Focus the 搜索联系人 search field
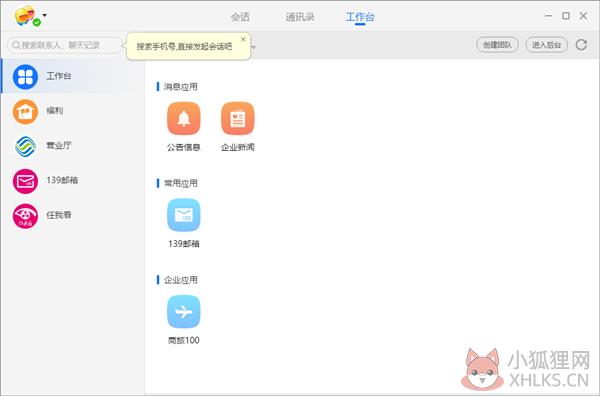The width and height of the screenshot is (600, 396). (x=65, y=45)
